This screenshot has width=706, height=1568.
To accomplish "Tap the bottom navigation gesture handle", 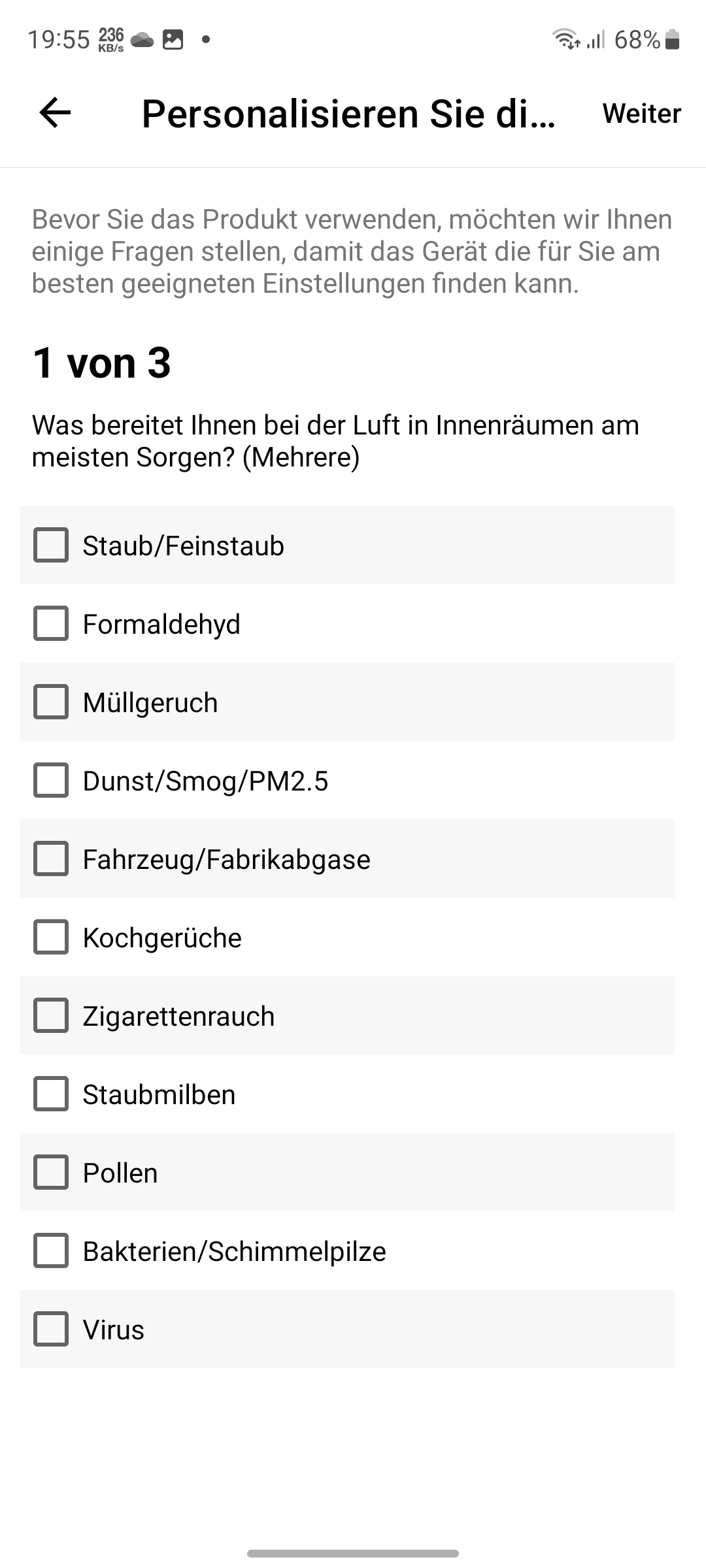I will [353, 1553].
